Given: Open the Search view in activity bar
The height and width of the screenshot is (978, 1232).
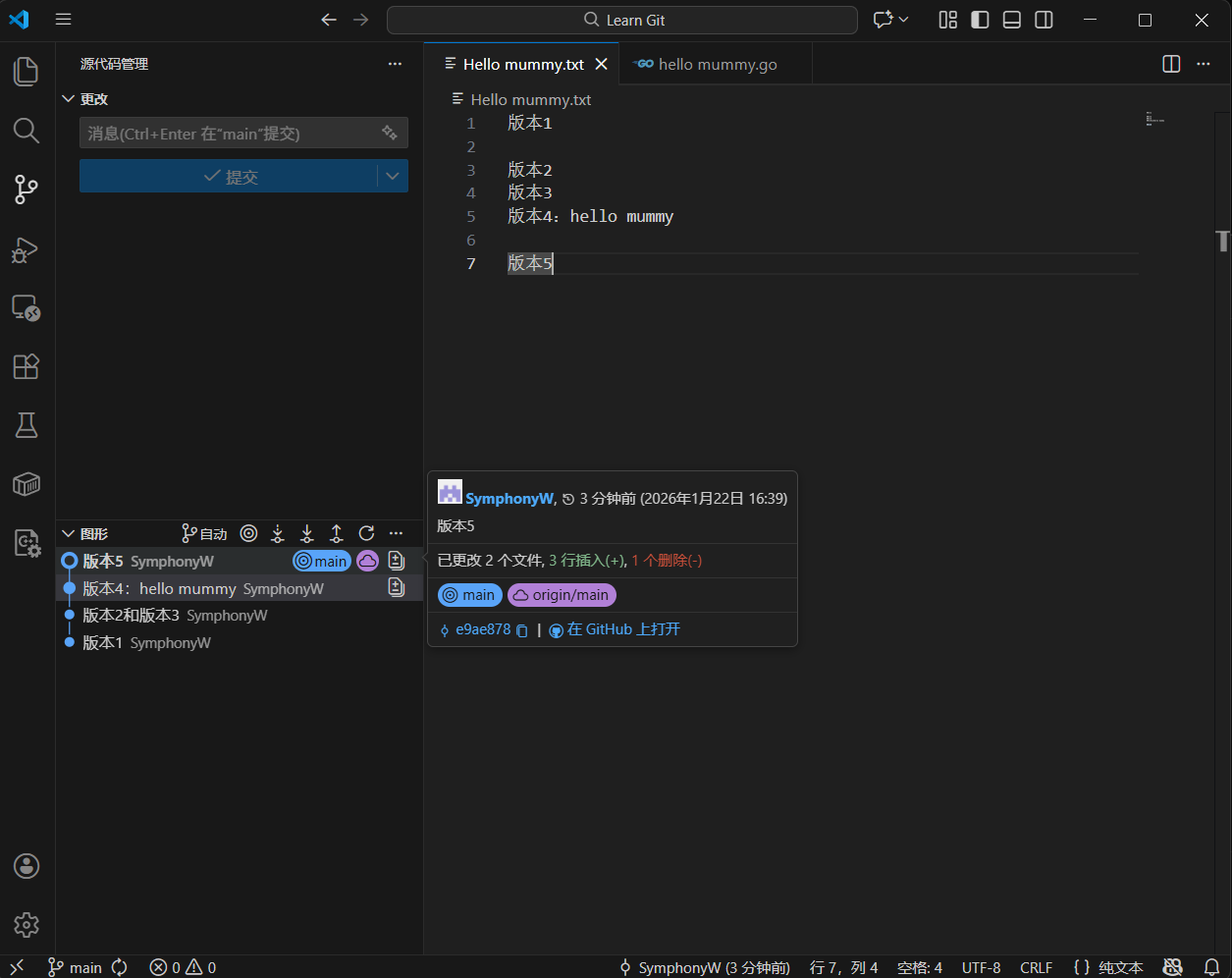Looking at the screenshot, I should pyautogui.click(x=27, y=131).
